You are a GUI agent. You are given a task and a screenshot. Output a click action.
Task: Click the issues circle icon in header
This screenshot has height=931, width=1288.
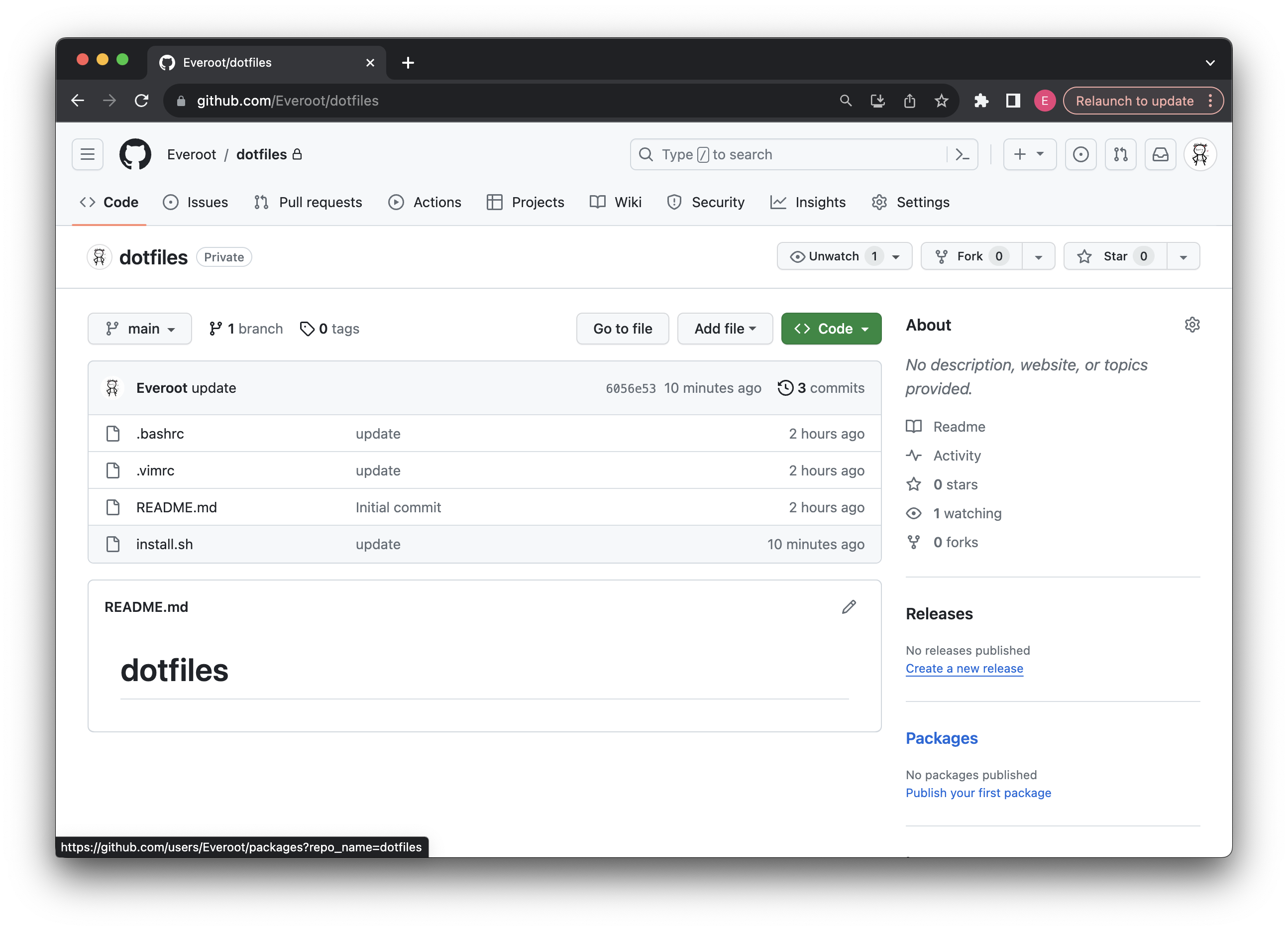pyautogui.click(x=1081, y=154)
